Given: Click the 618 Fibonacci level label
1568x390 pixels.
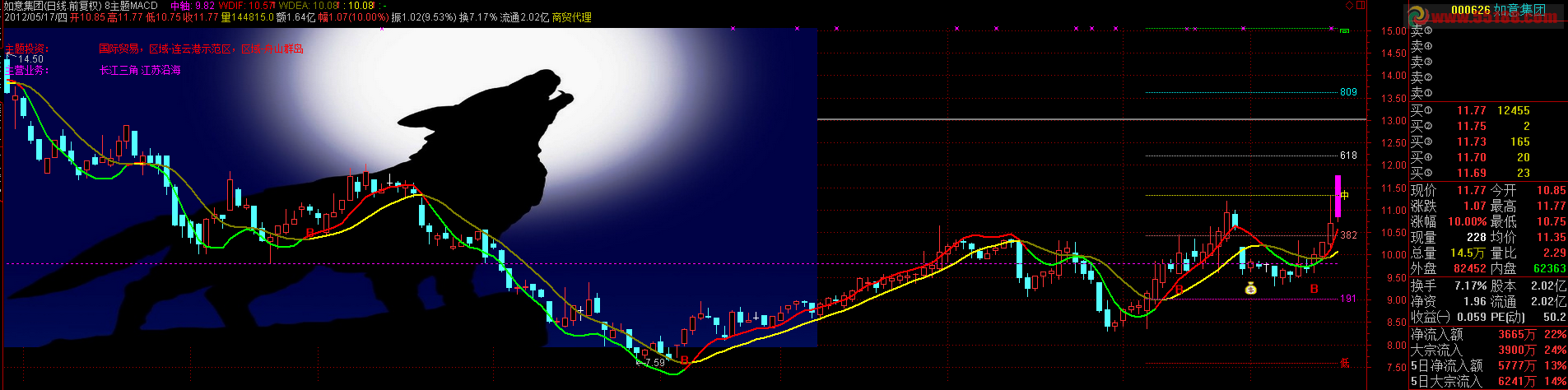Looking at the screenshot, I should (1348, 156).
